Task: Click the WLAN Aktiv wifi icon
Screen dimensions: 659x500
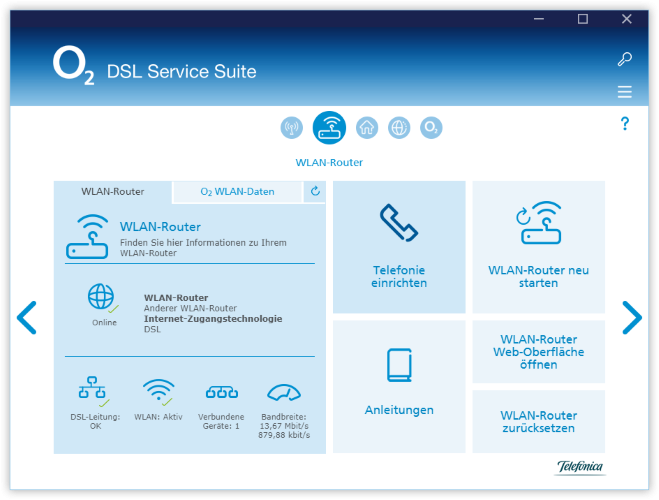Action: pos(158,391)
